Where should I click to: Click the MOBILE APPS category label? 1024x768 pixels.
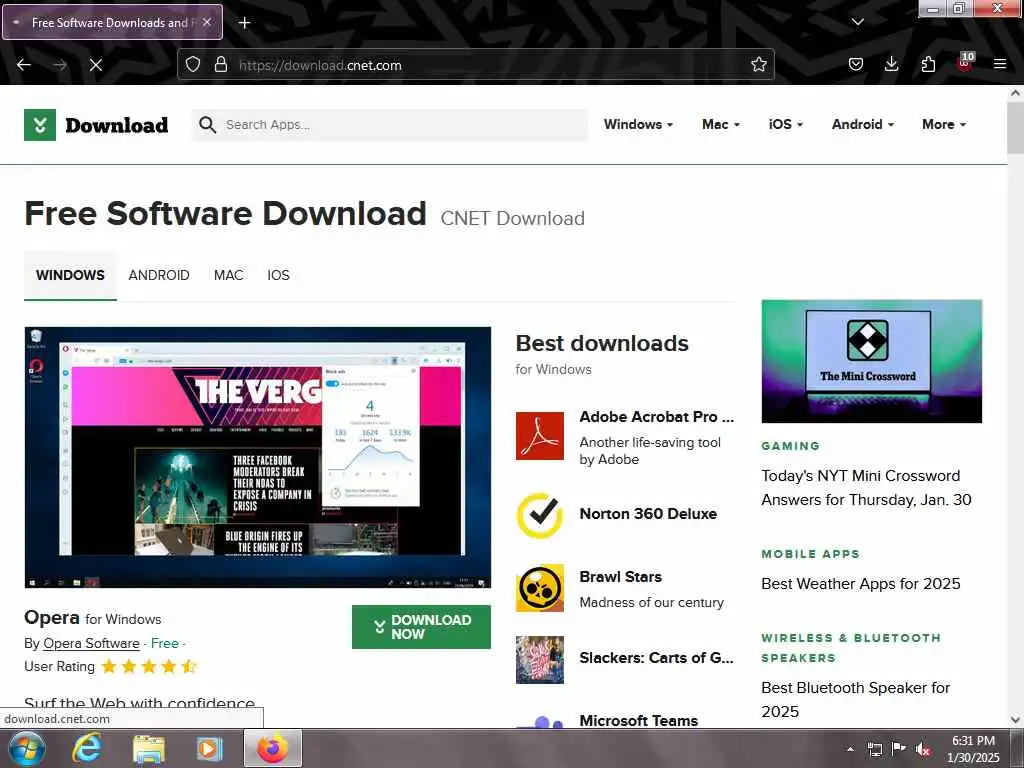coord(810,554)
